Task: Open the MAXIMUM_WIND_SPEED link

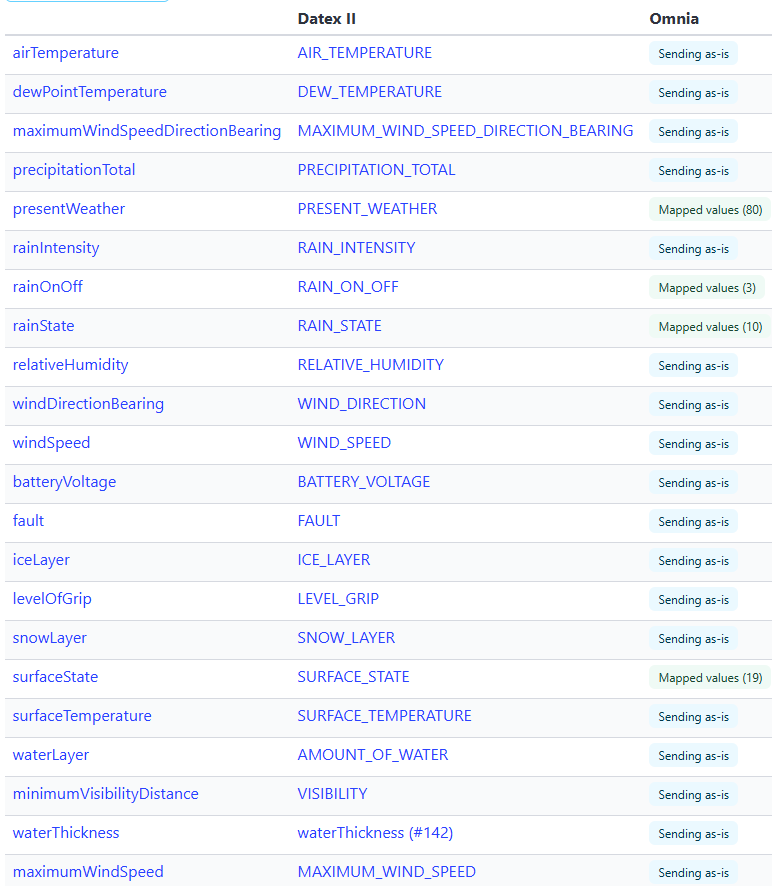Action: 387,872
